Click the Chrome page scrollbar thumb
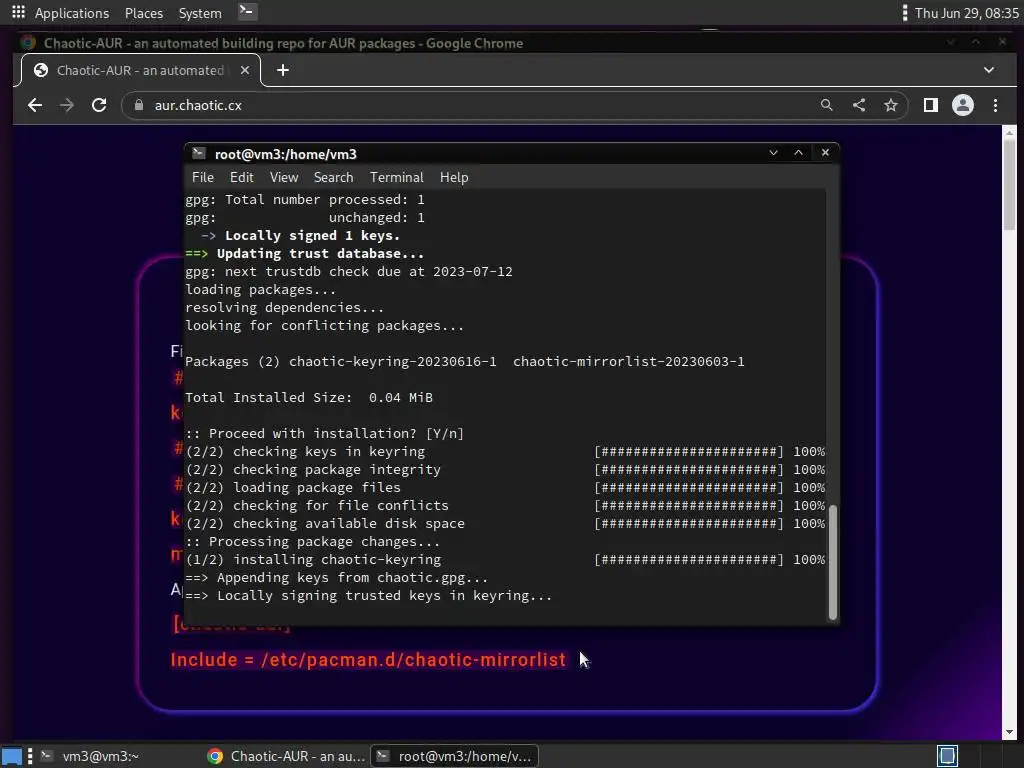The height and width of the screenshot is (768, 1024). click(x=1010, y=184)
